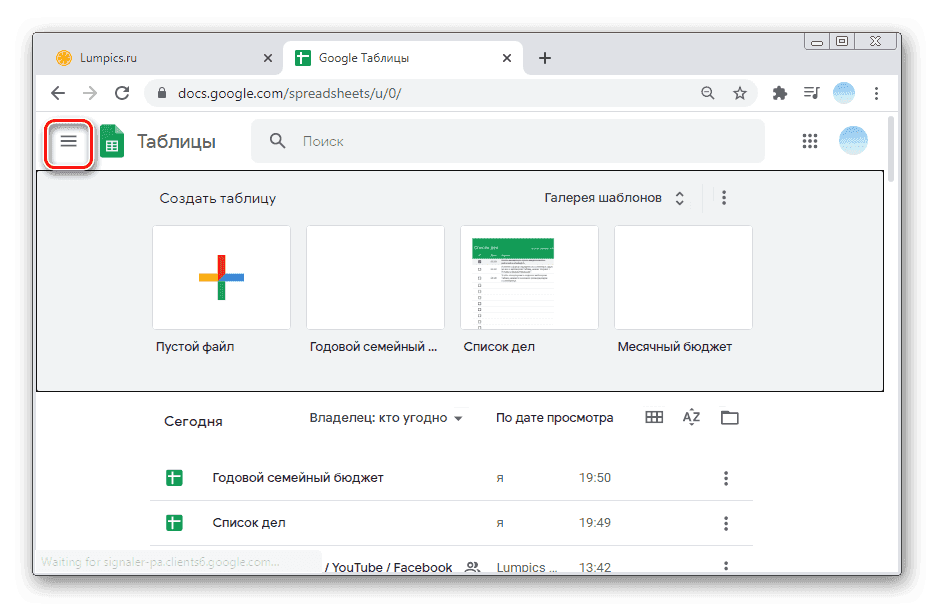Open the owner filter dropdown
The image size is (934, 608).
[386, 418]
